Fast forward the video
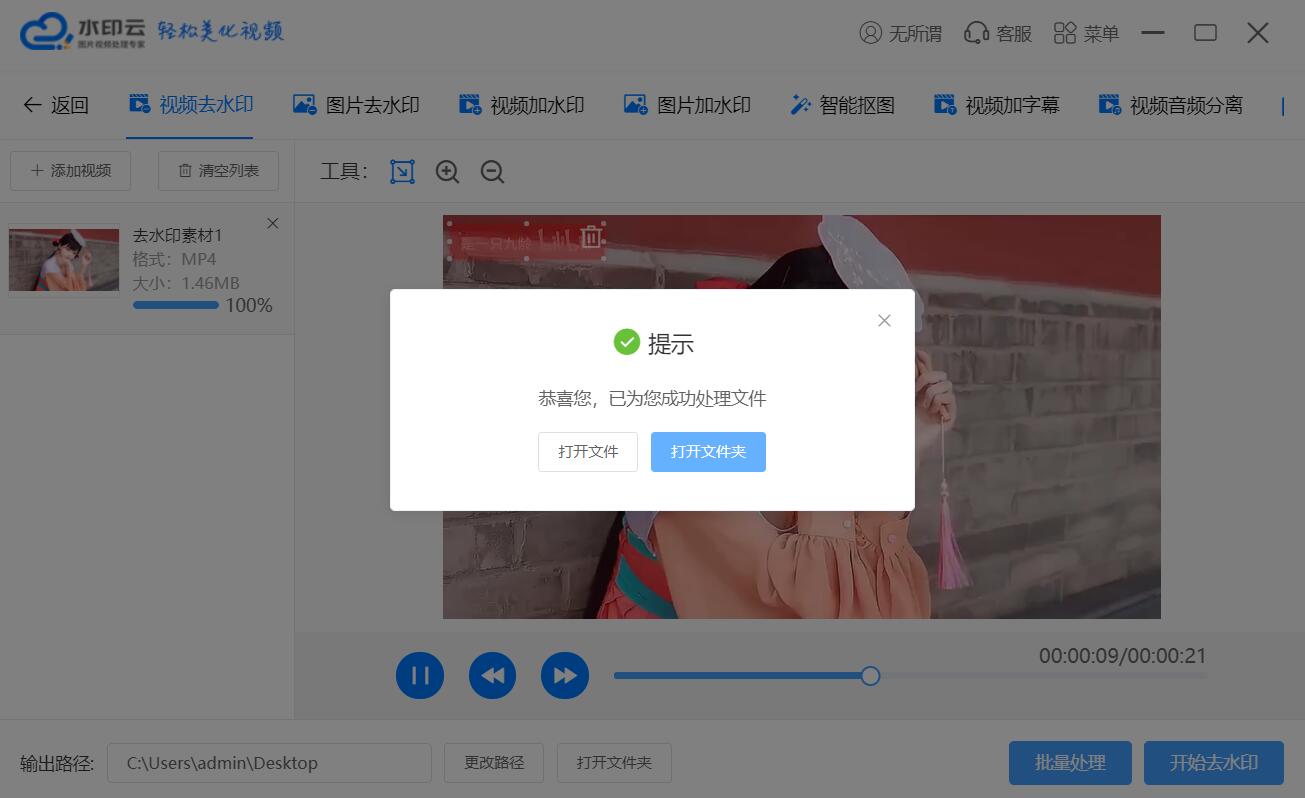This screenshot has width=1305, height=798. click(x=565, y=675)
